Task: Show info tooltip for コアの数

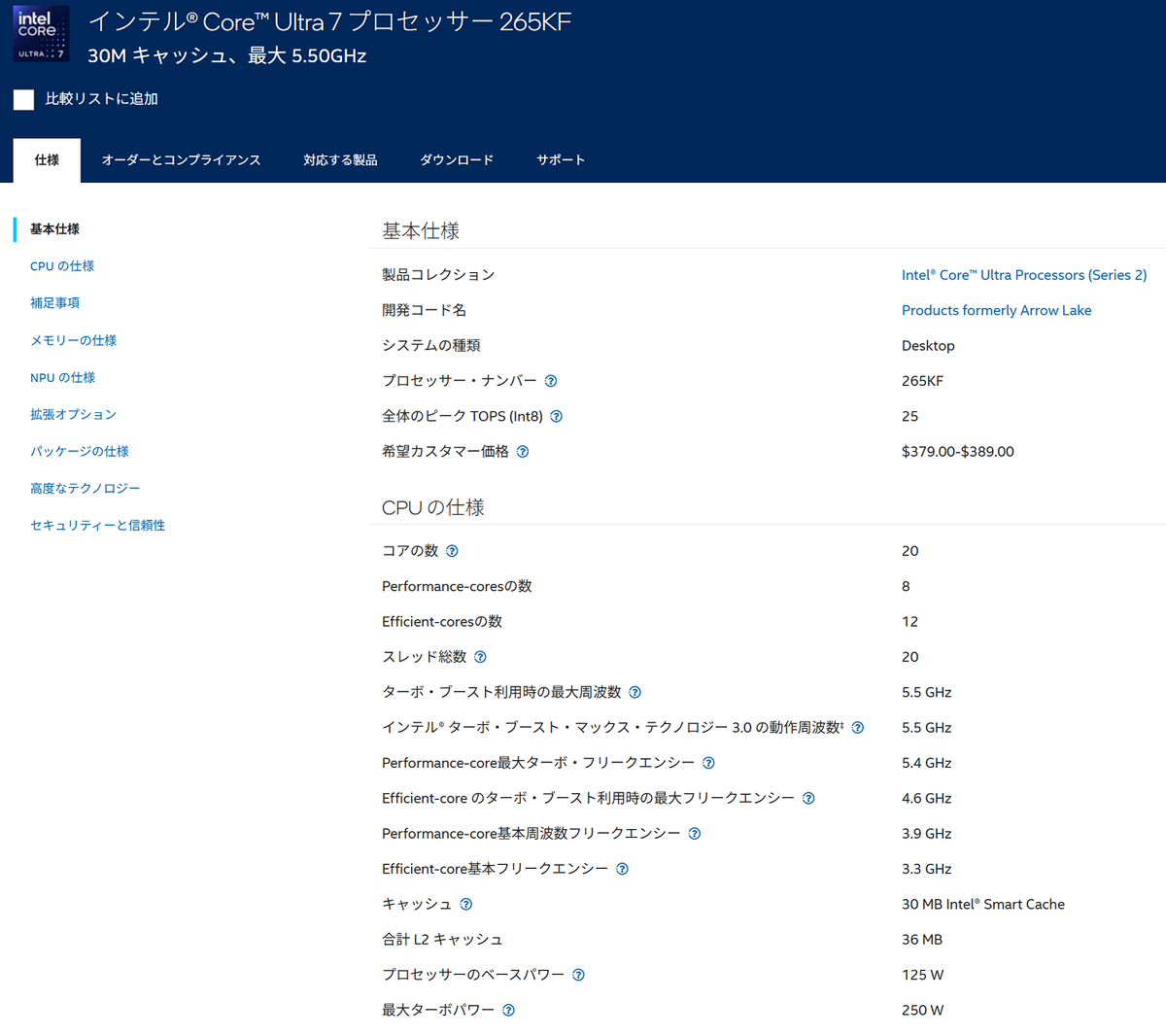Action: [452, 551]
